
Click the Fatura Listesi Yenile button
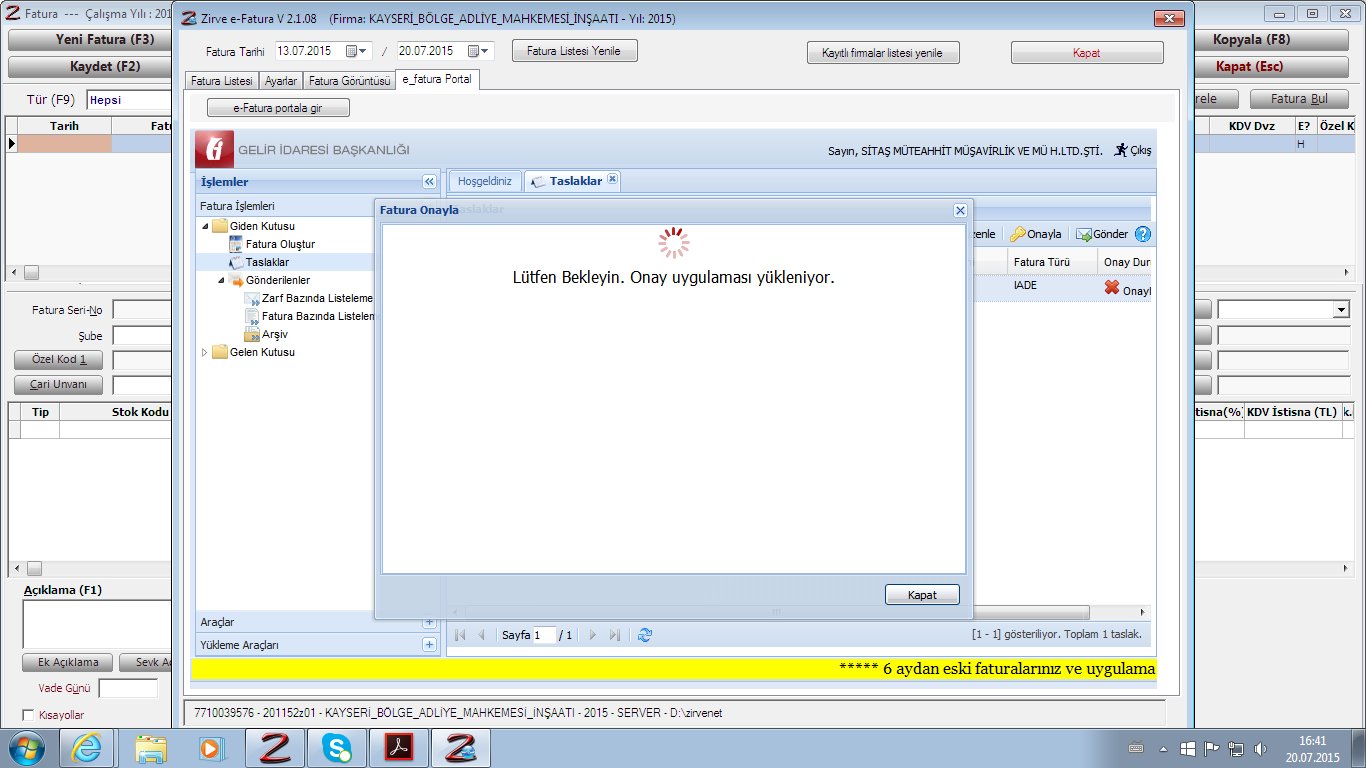[574, 51]
